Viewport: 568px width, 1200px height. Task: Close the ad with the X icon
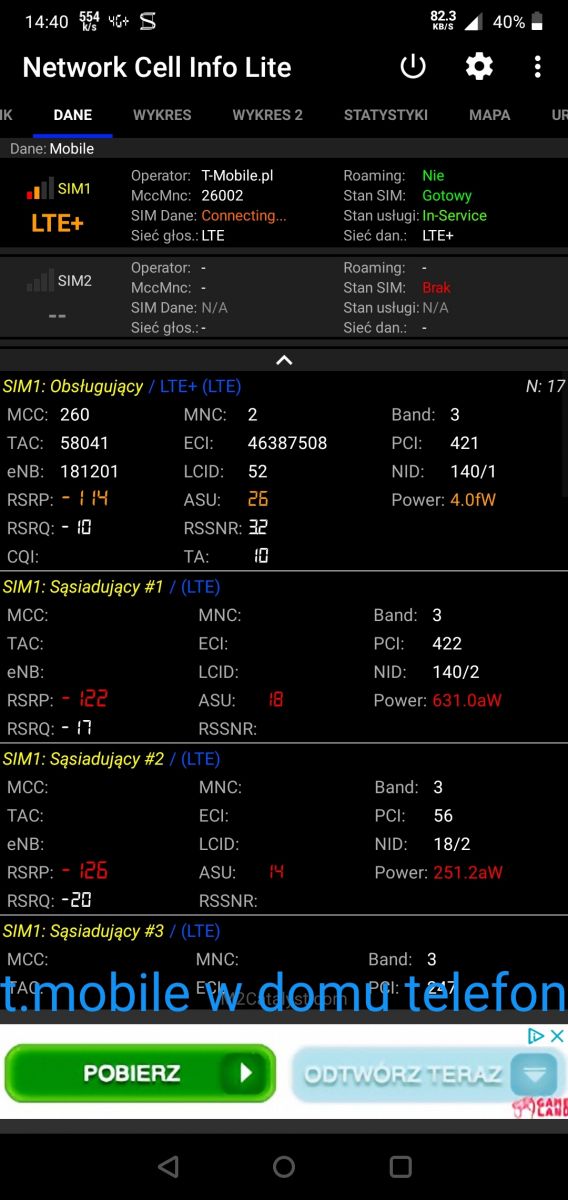[x=558, y=1036]
